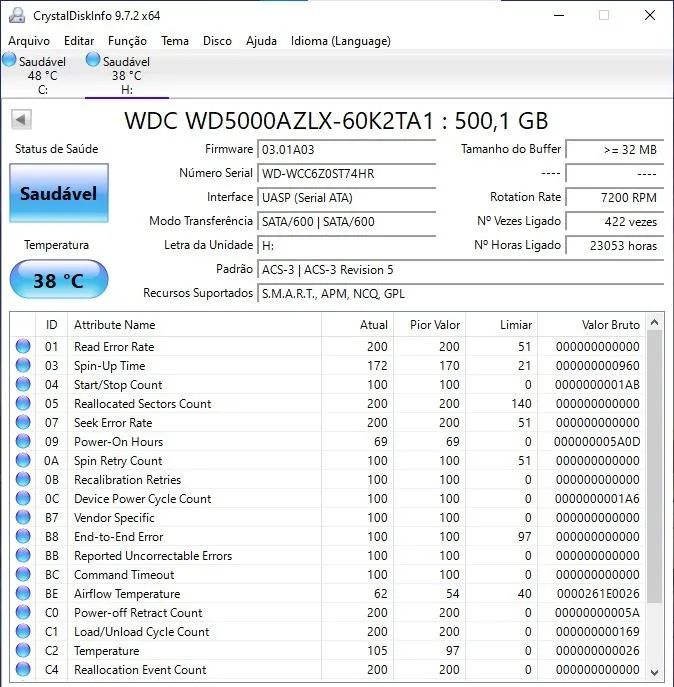Open the Idioma (Language) menu
Screen dimensions: 674x687
point(341,41)
